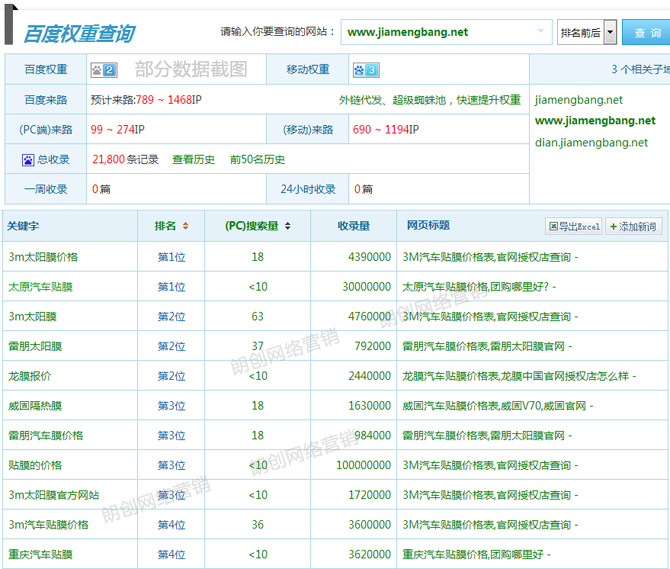Click keyword 3m太阳膜官方网站
The image size is (670, 569).
pos(54,495)
